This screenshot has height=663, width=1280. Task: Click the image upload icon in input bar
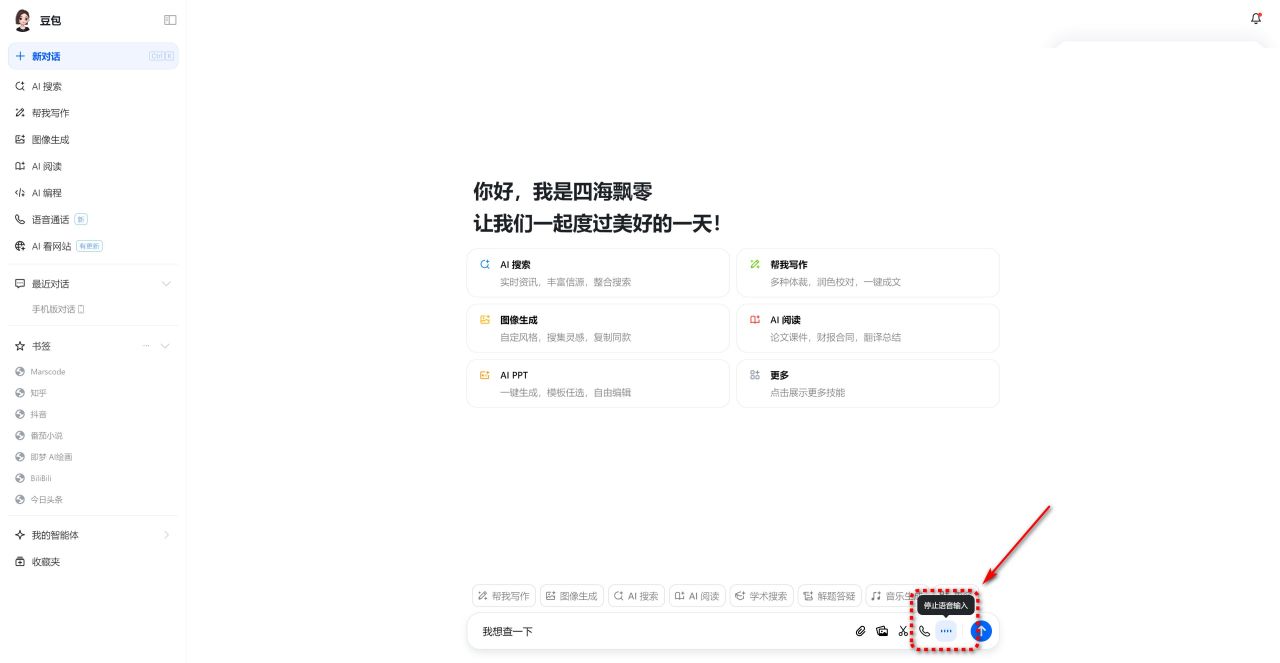882,631
